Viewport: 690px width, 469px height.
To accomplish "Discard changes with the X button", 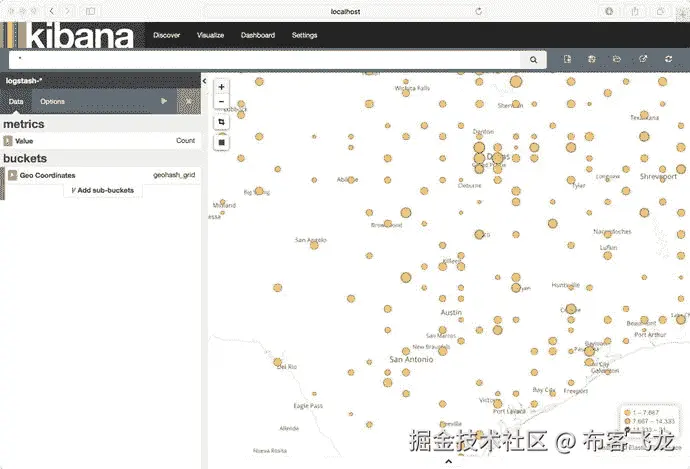I will click(189, 101).
